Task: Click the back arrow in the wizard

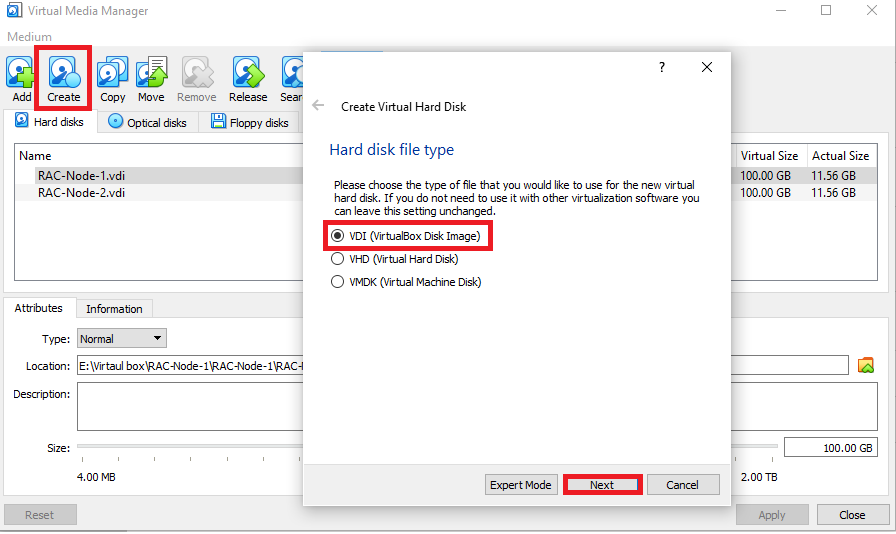Action: (318, 105)
